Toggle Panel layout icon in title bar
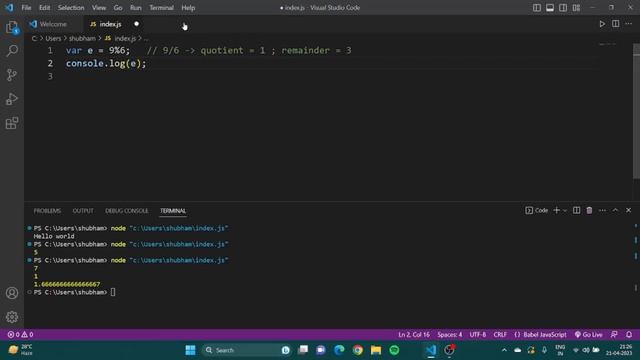The height and width of the screenshot is (360, 640). tap(550, 8)
